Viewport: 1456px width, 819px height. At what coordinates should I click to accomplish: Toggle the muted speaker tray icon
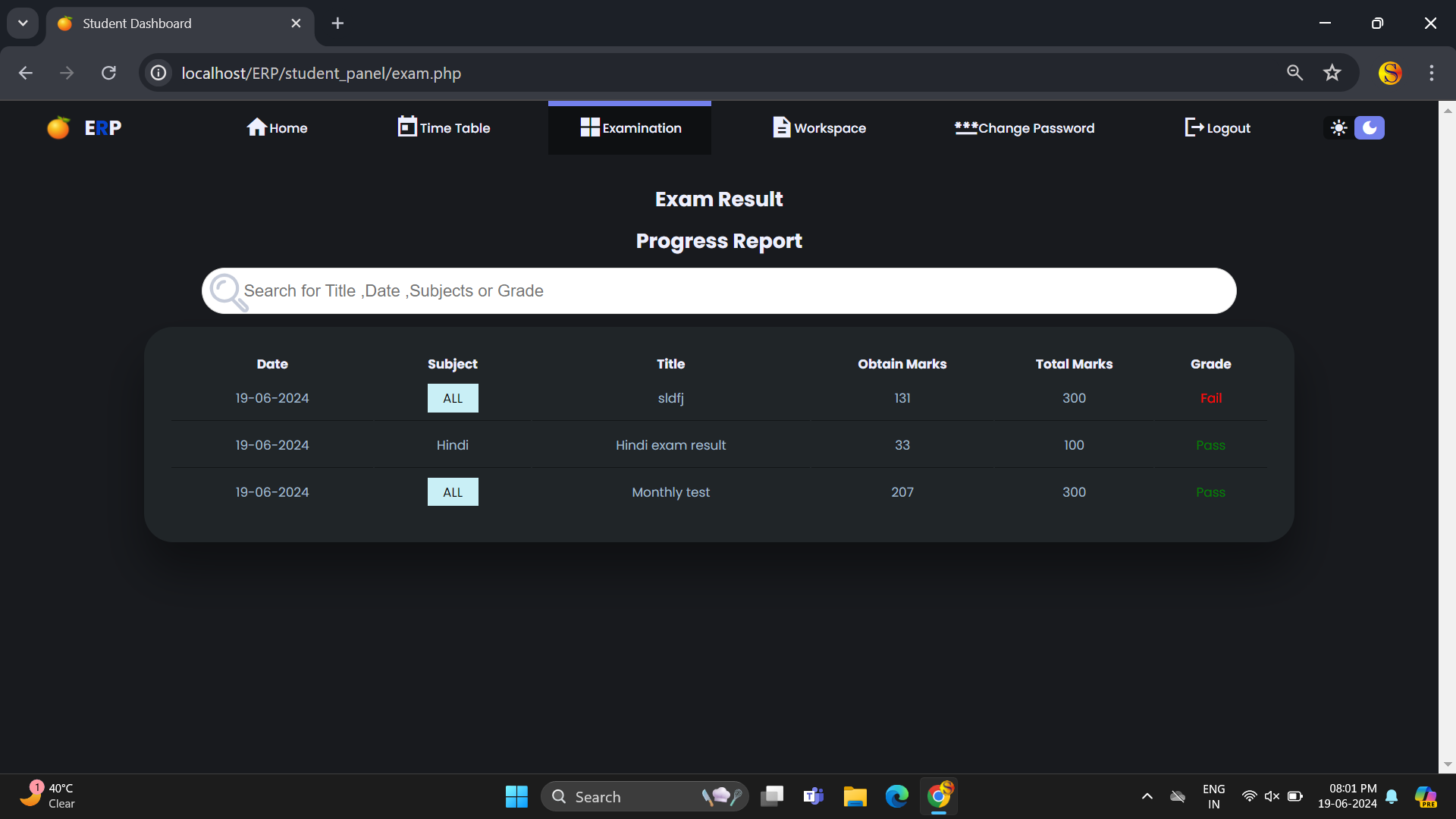coord(1272,796)
